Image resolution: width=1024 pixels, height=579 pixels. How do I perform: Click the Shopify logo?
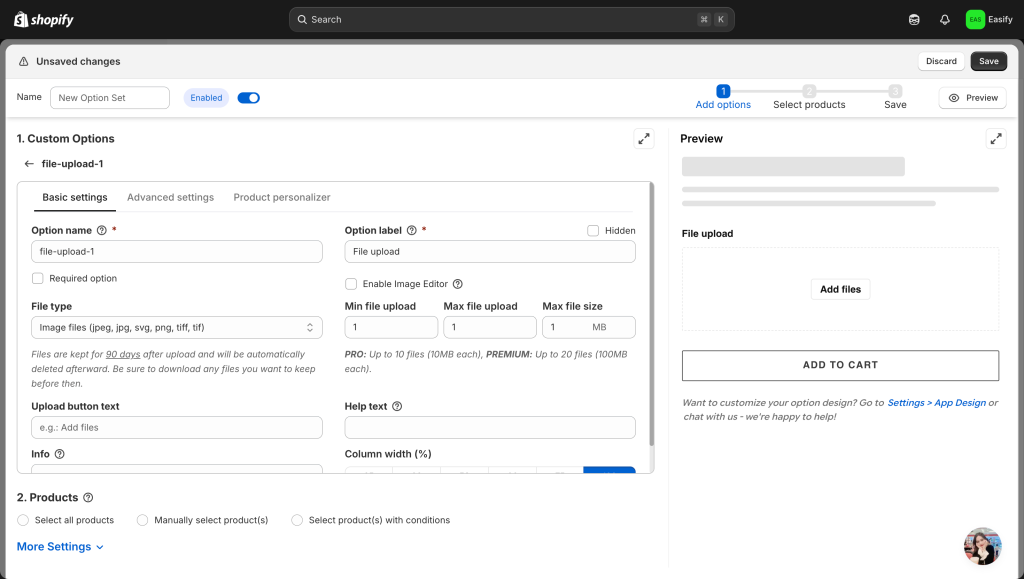click(x=44, y=20)
